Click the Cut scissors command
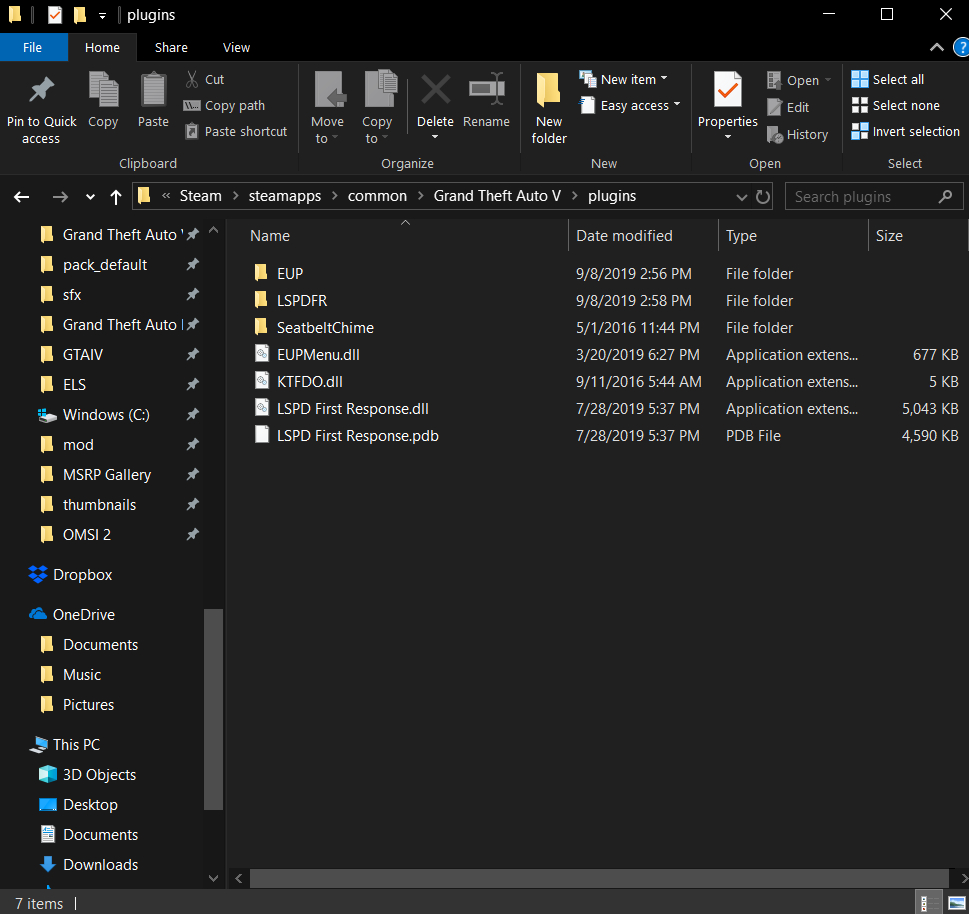 click(x=205, y=79)
